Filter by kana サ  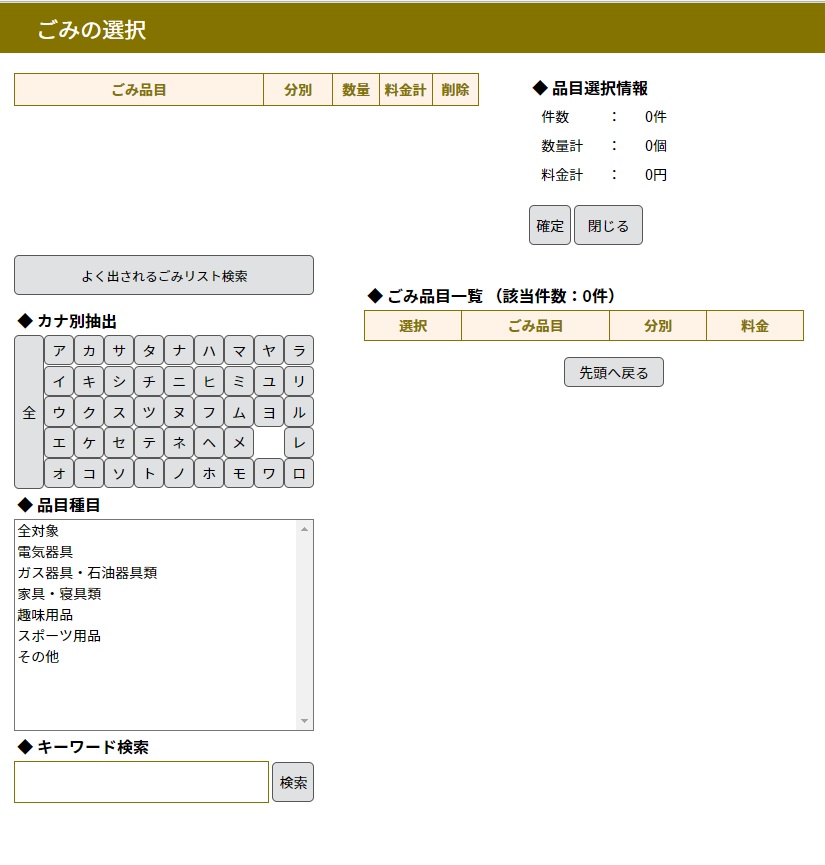[x=119, y=350]
